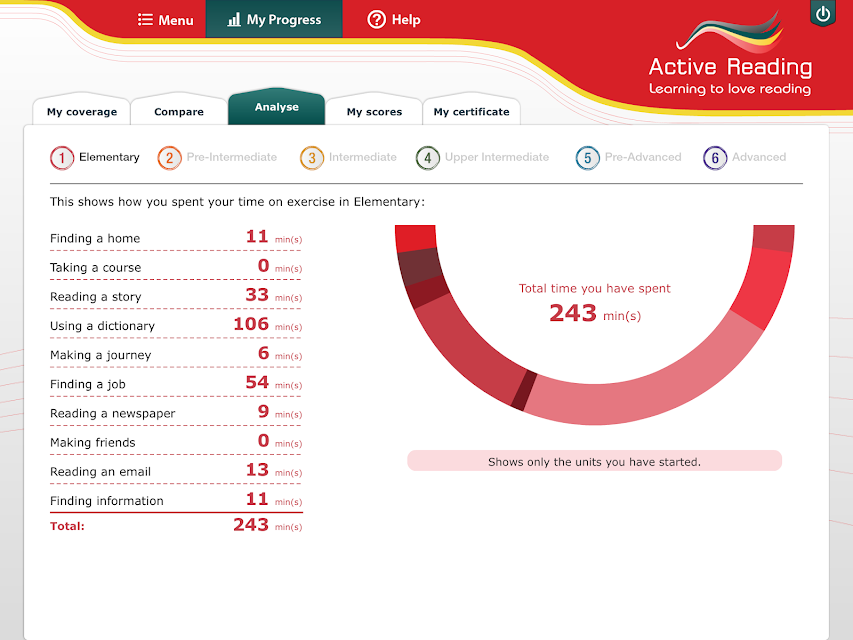
Task: Click the Finding a job row
Action: [176, 383]
